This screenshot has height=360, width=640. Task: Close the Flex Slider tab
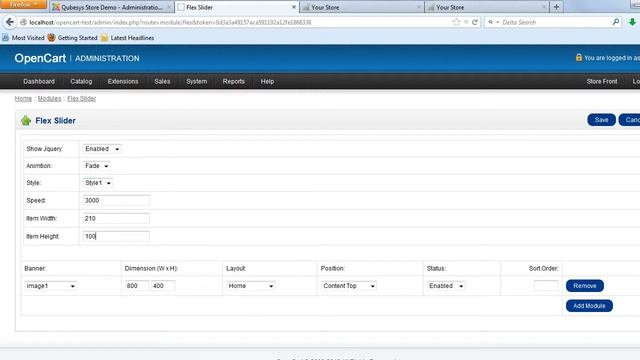(293, 7)
